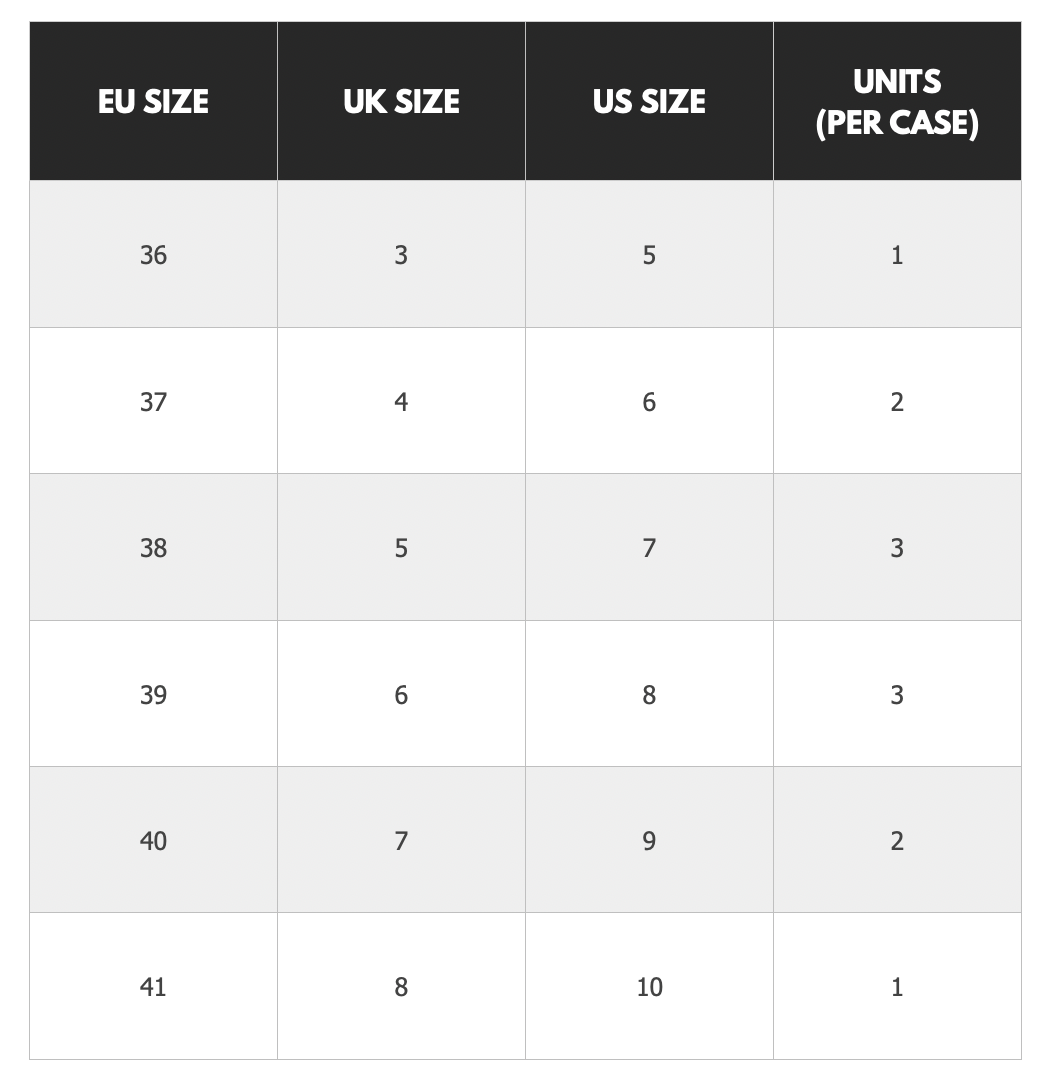Select the EU size 37 cell
This screenshot has height=1082, width=1064.
(x=153, y=401)
